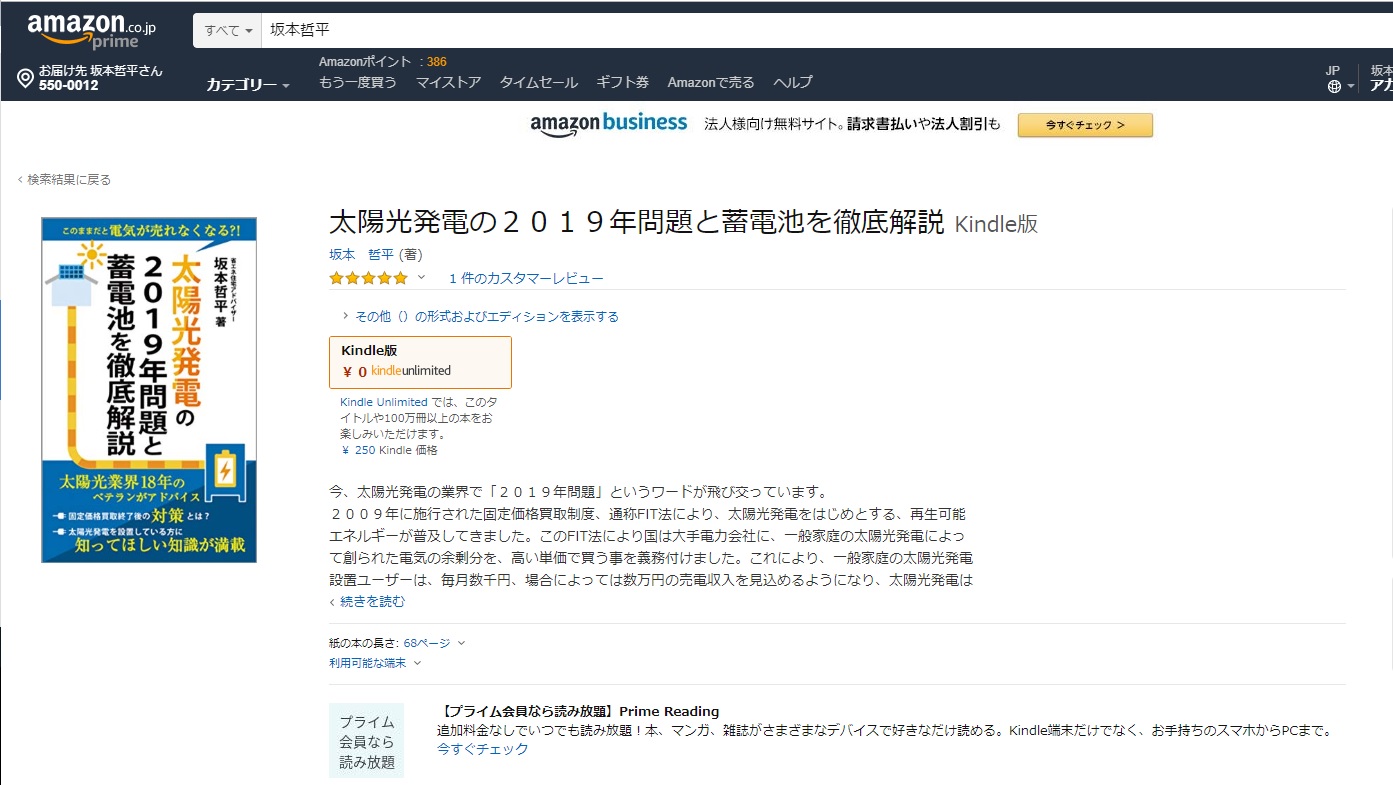This screenshot has height=785, width=1393.
Task: Click the JP globe language icon
Action: [x=1334, y=86]
